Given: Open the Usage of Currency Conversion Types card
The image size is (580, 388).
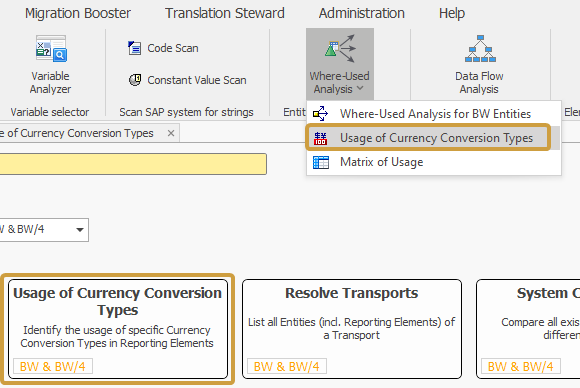Looking at the screenshot, I should coord(118,329).
